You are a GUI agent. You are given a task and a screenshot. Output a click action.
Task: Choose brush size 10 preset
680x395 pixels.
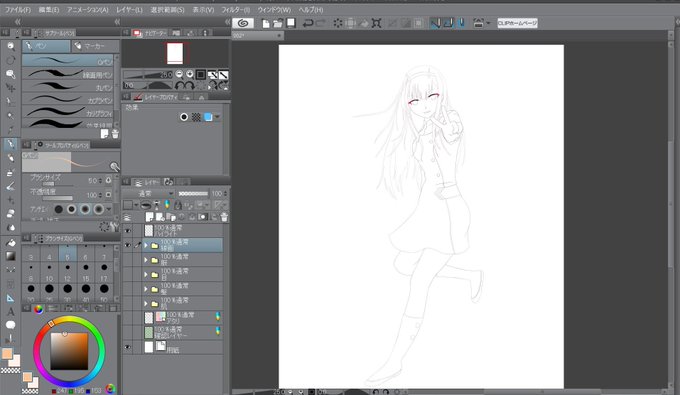point(49,271)
